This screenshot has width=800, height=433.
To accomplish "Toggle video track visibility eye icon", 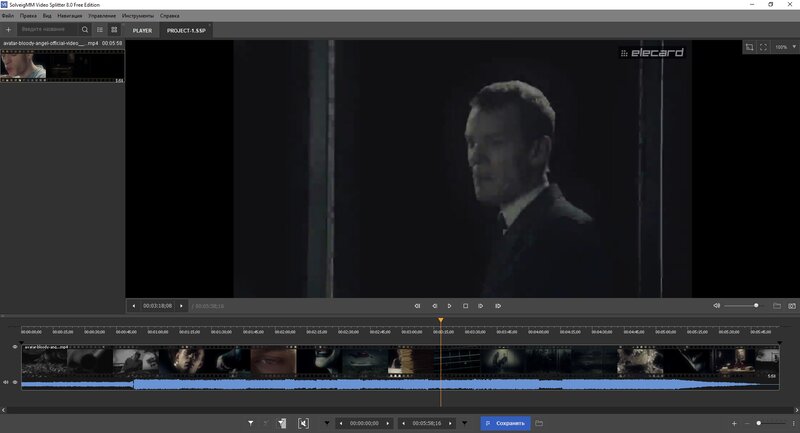I will pos(15,347).
